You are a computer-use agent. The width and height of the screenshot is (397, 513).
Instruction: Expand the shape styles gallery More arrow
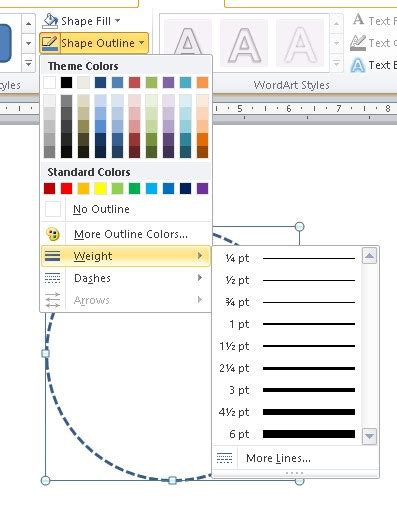[x=28, y=63]
